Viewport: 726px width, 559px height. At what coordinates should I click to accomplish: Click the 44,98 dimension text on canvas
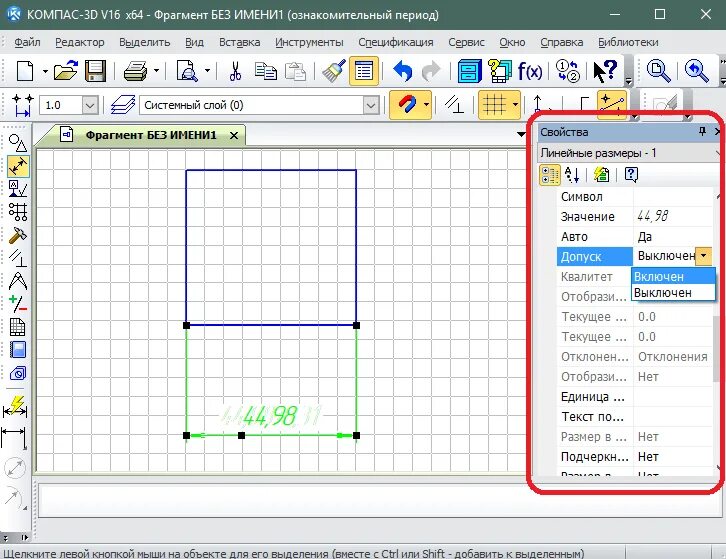[x=269, y=415]
